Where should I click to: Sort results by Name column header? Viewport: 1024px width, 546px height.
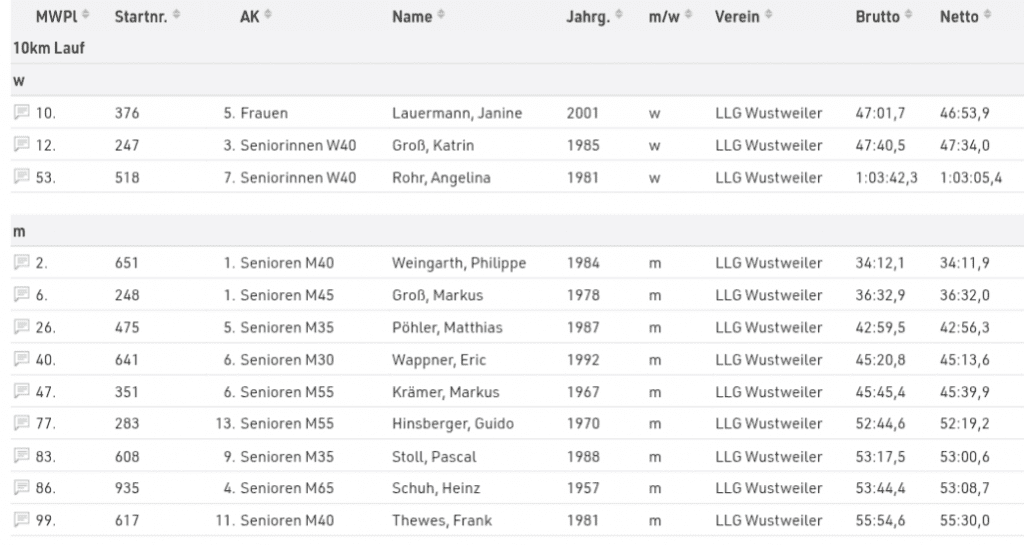442,17
